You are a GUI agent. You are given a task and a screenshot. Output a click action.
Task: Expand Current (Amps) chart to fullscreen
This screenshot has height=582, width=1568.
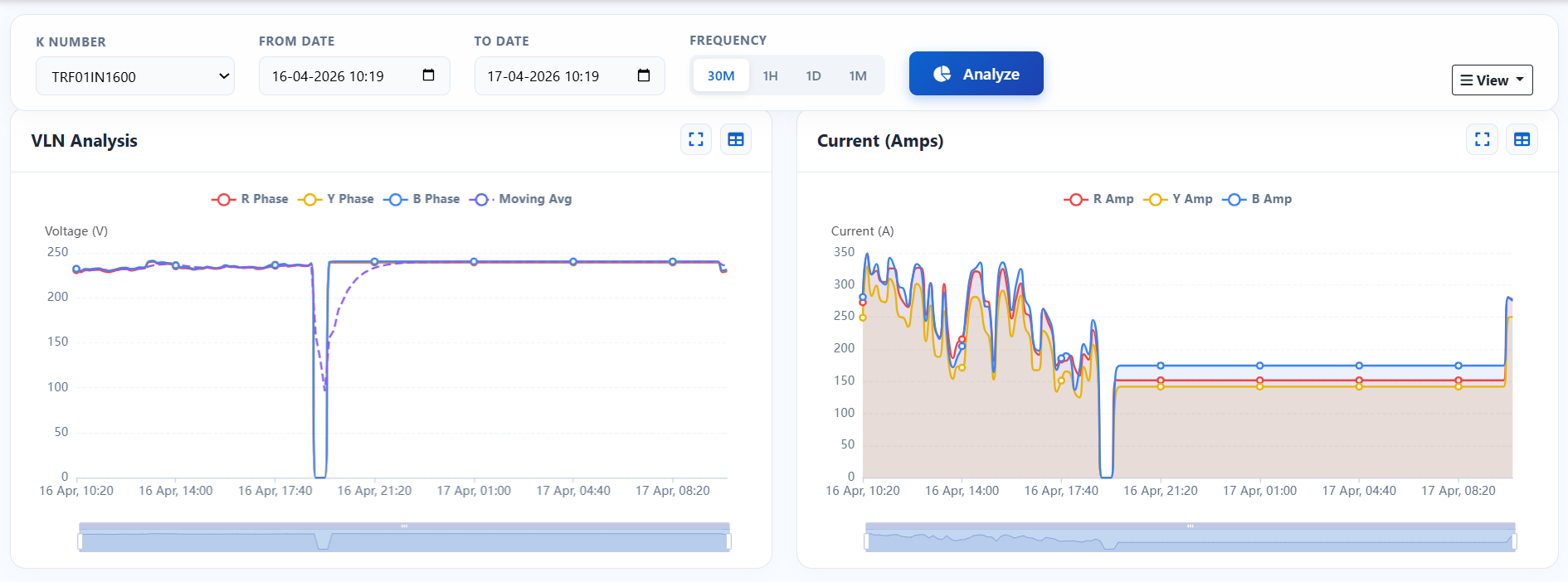pyautogui.click(x=1482, y=139)
